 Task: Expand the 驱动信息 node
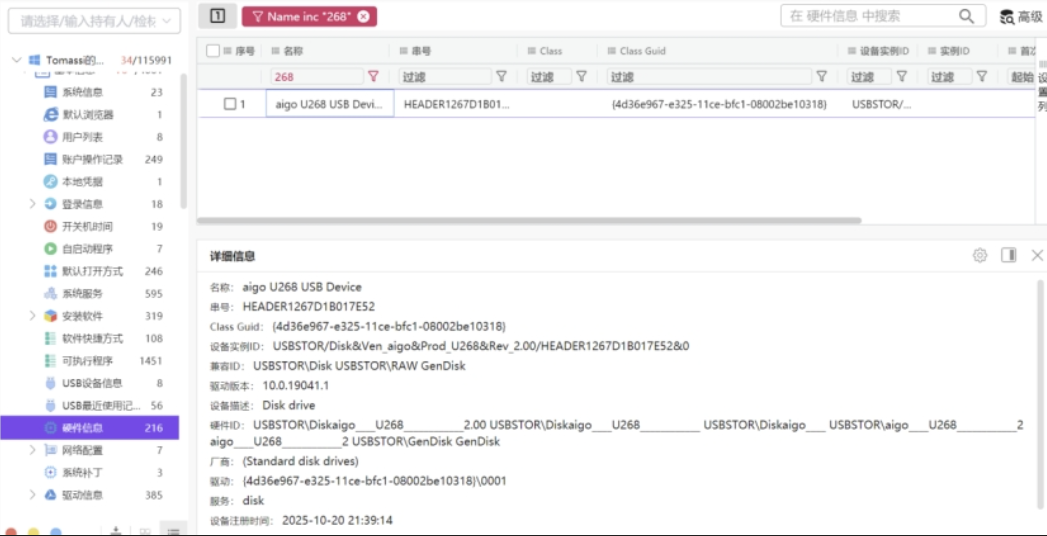coord(32,495)
